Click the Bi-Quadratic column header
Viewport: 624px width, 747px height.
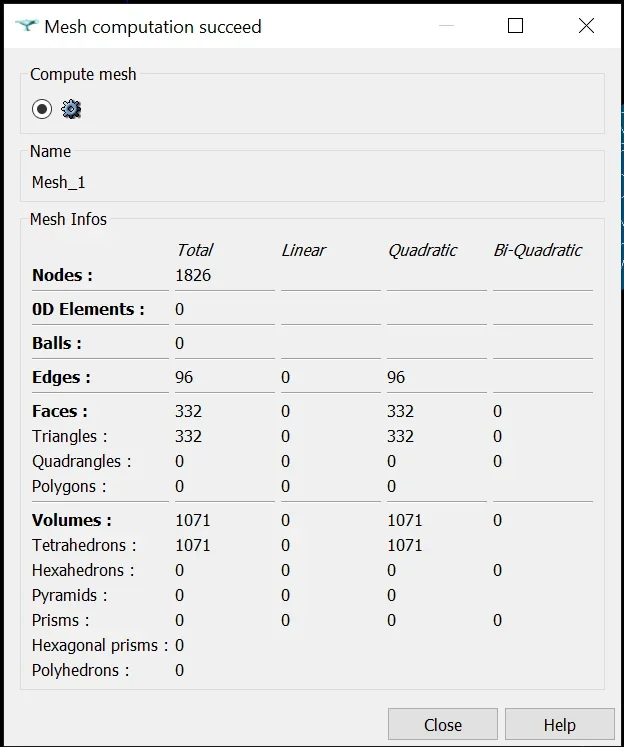click(x=537, y=250)
